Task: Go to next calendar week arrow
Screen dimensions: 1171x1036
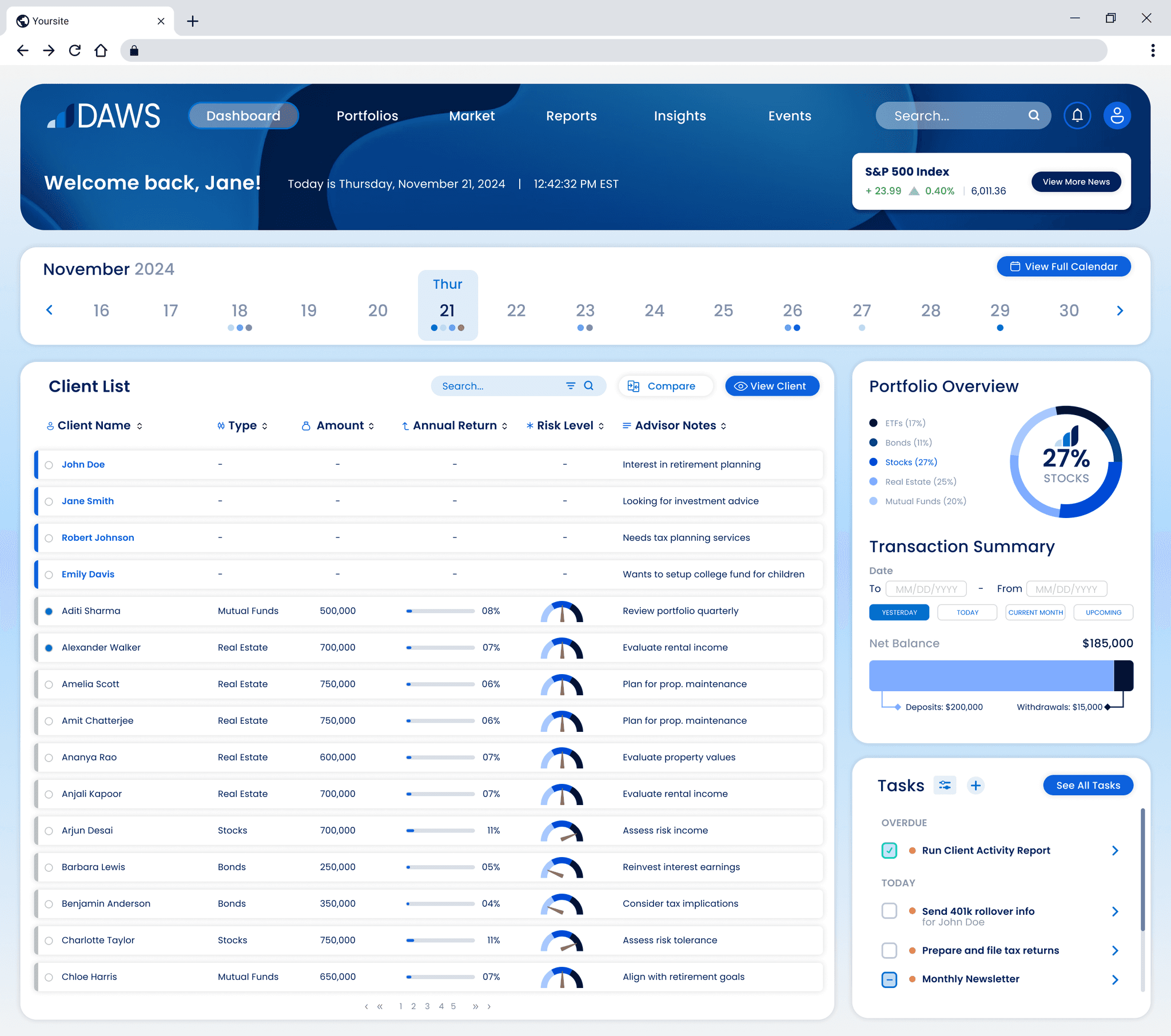Action: pos(1120,310)
